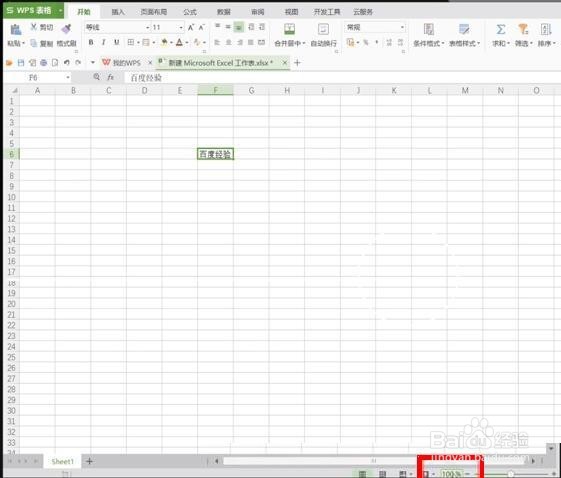561x478 pixels.
Task: Toggle Italic formatting
Action: [x=103, y=42]
